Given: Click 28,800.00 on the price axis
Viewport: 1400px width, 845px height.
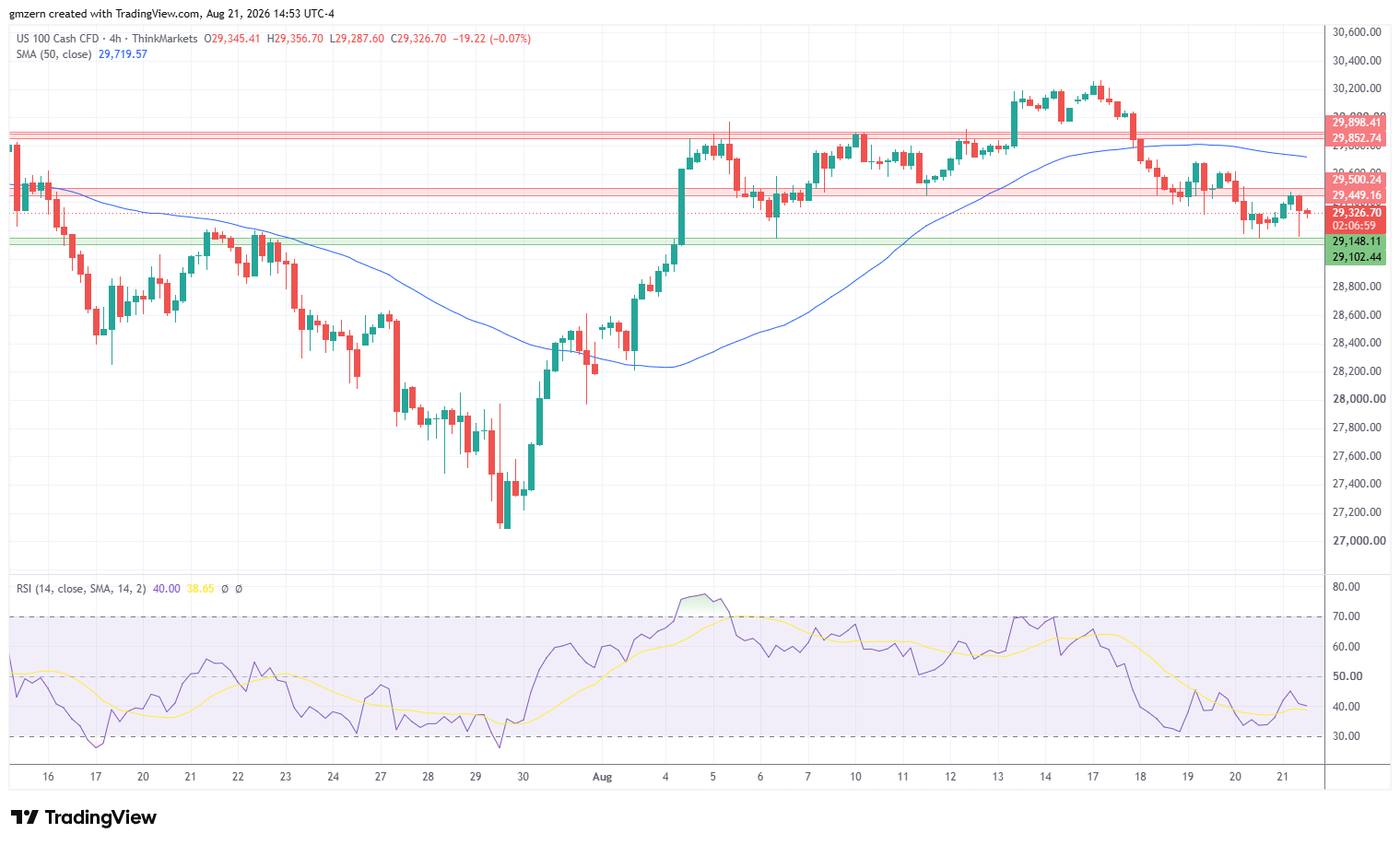Looking at the screenshot, I should click(1357, 287).
